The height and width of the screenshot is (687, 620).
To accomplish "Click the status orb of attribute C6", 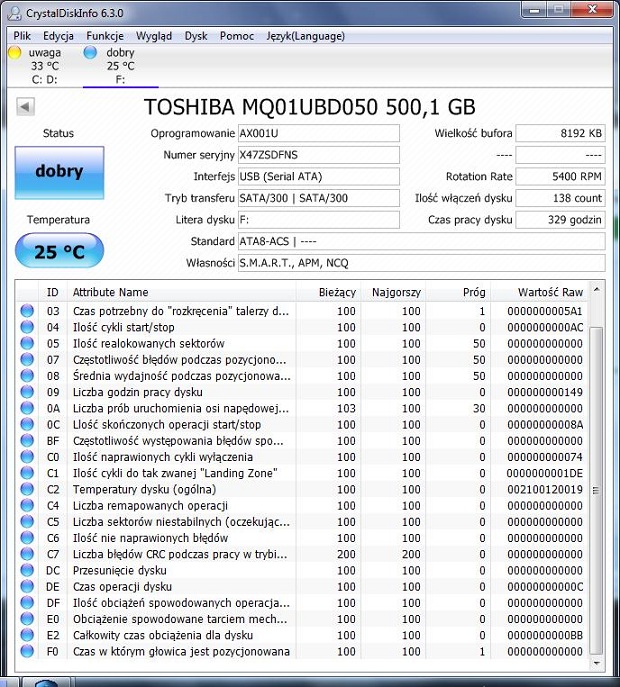I will (27, 538).
